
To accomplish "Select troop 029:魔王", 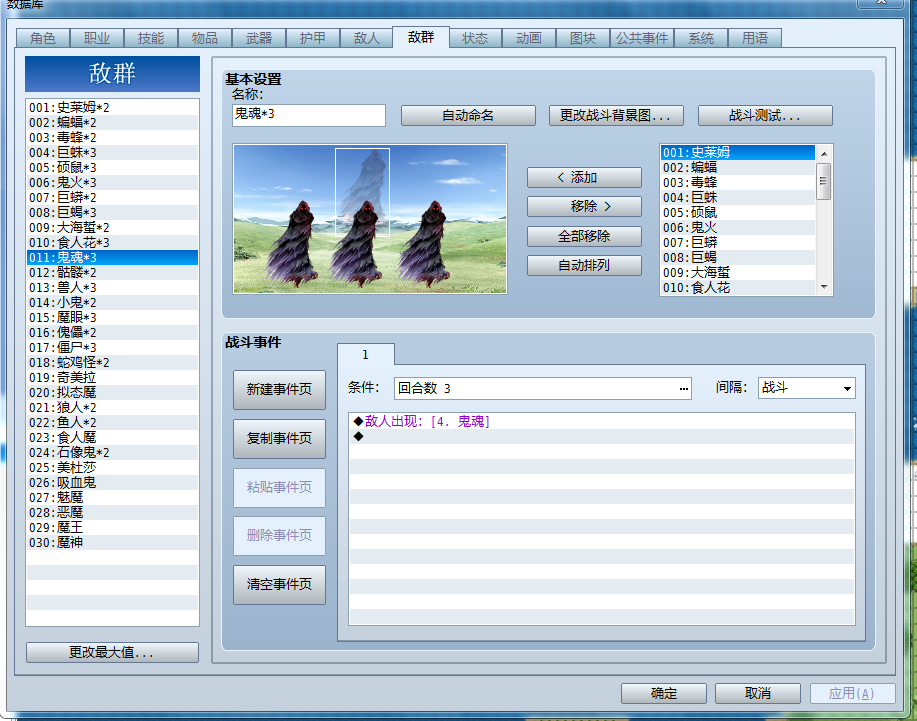I will pyautogui.click(x=112, y=527).
